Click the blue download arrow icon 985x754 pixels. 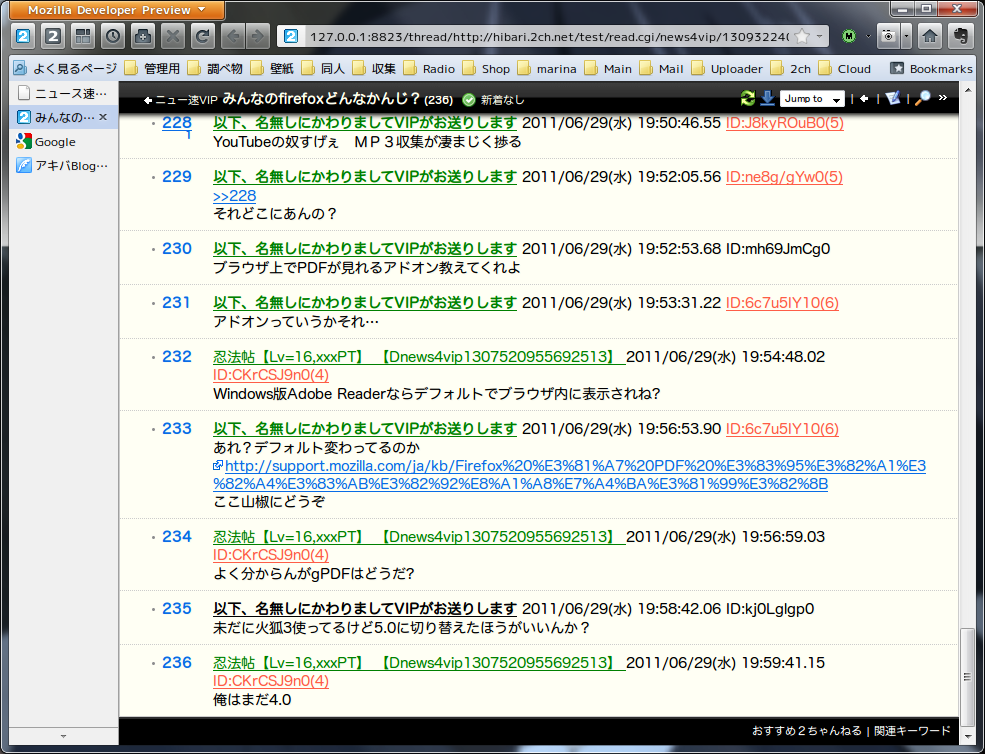pyautogui.click(x=767, y=98)
